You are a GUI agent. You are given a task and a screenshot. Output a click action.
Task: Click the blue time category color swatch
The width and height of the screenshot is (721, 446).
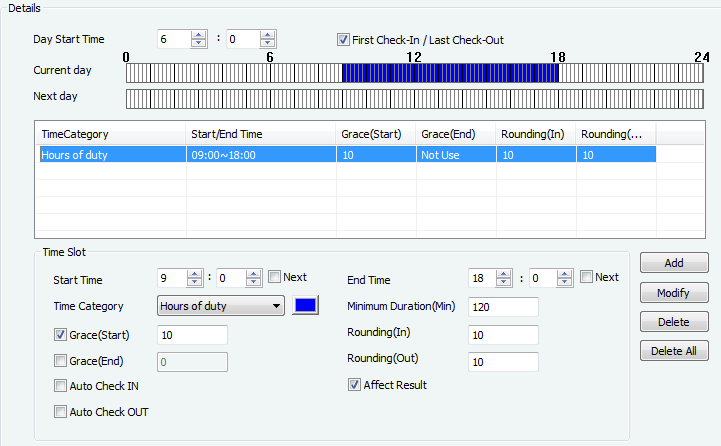pyautogui.click(x=306, y=306)
